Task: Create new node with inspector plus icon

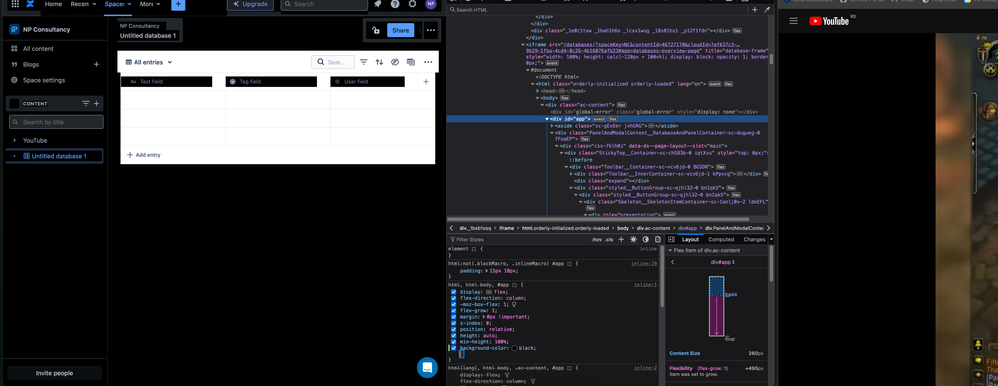Action: [x=755, y=10]
